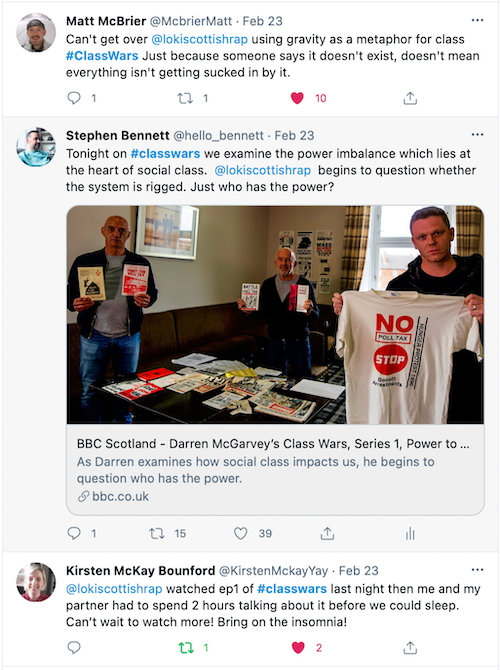This screenshot has height=670, width=500.
Task: Retweet Stephen Bennett's tweet with 15 retweets
Action: coord(157,533)
